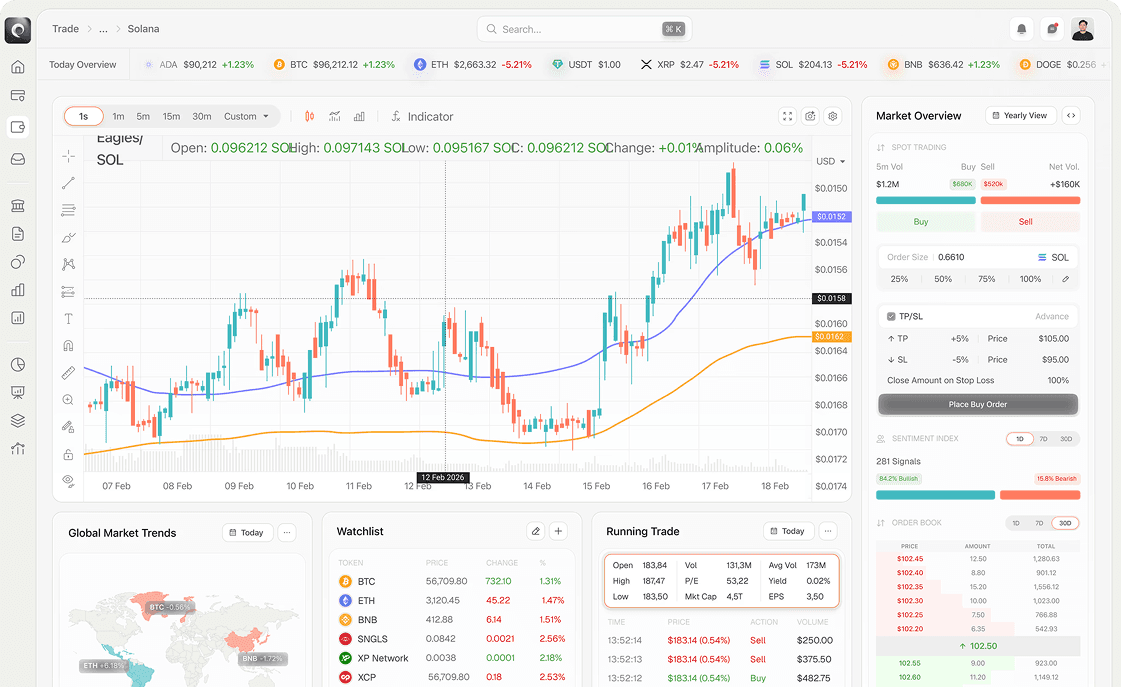Select 7D in Sentiment Index range
Screen dimensions: 1121x687
click(1043, 439)
